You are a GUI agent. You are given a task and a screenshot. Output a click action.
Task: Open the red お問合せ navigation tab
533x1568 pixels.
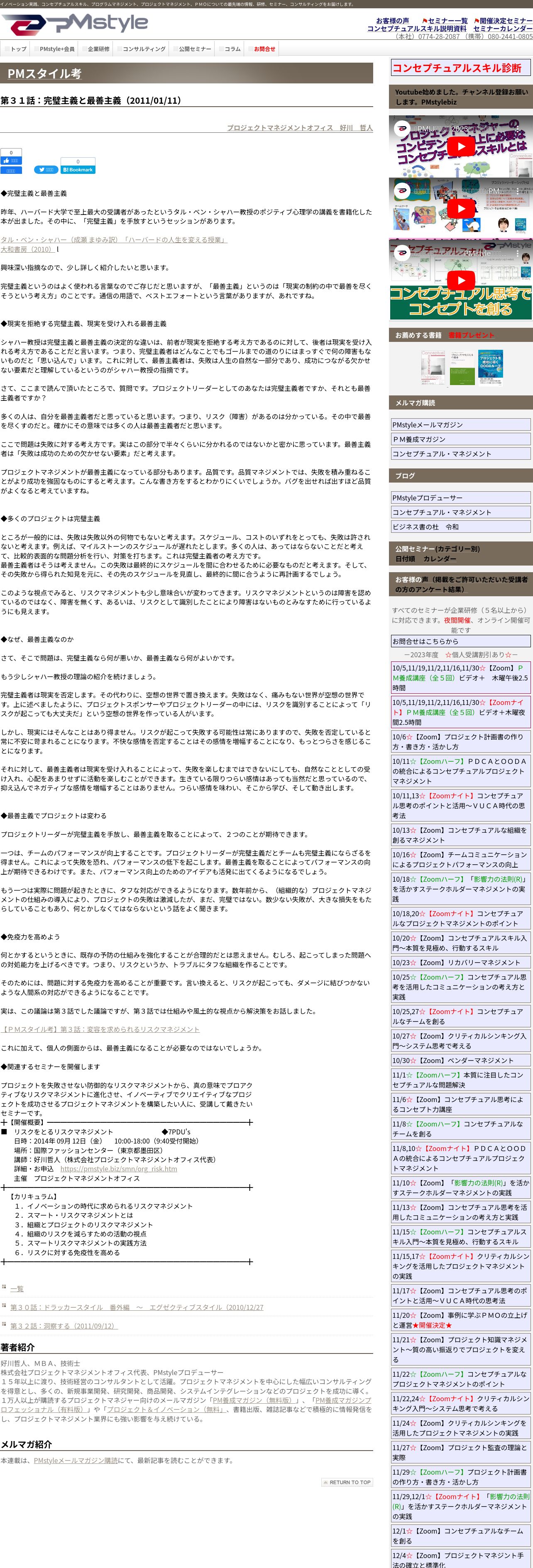point(262,49)
